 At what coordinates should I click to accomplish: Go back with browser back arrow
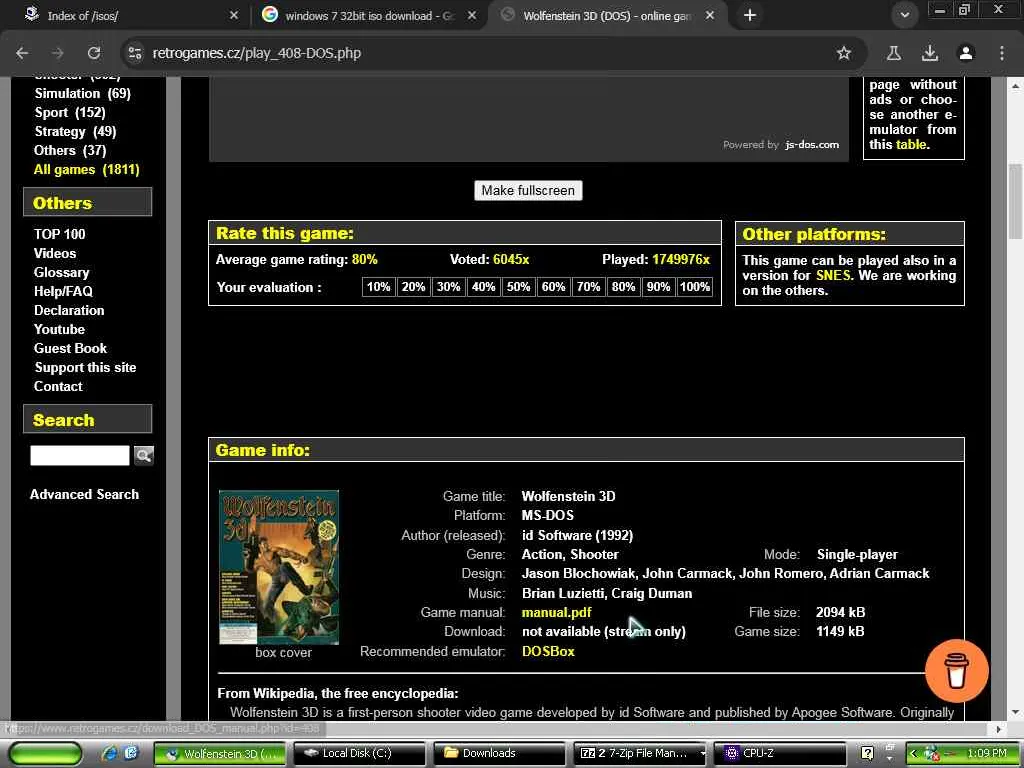click(x=22, y=53)
